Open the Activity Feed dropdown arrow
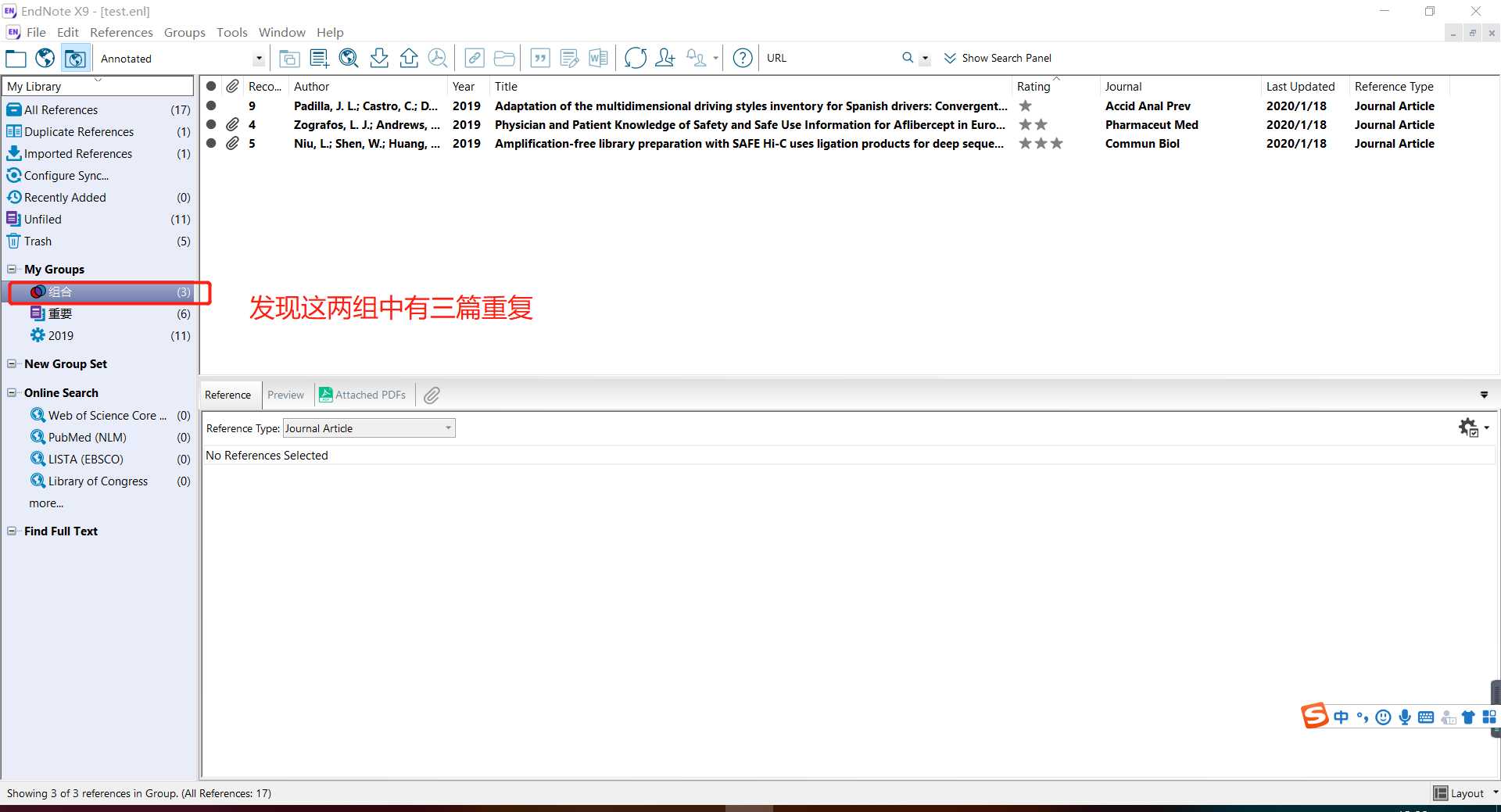Viewport: 1501px width, 812px height. pos(715,59)
